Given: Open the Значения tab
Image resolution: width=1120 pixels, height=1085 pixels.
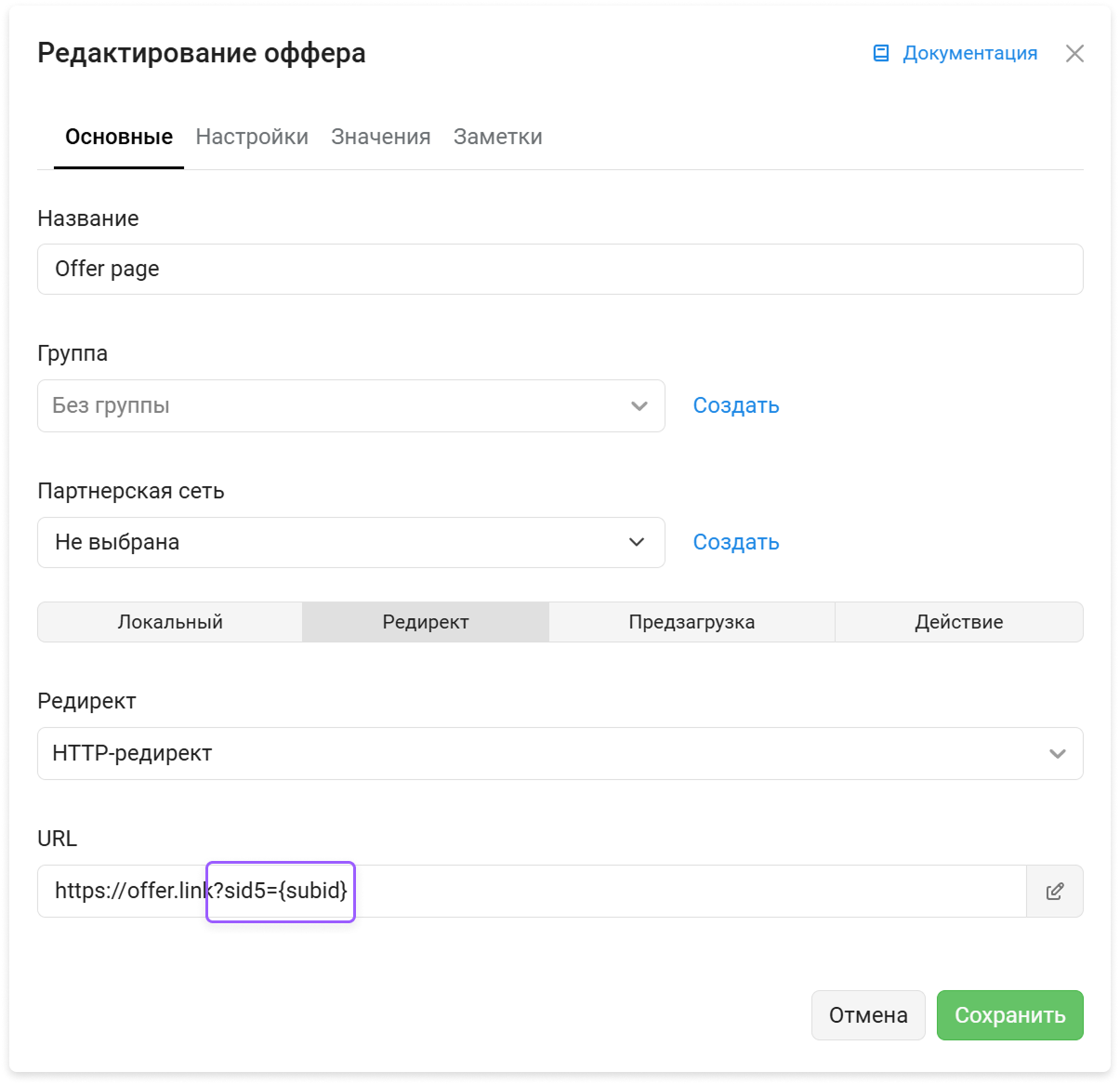Looking at the screenshot, I should click(x=381, y=137).
